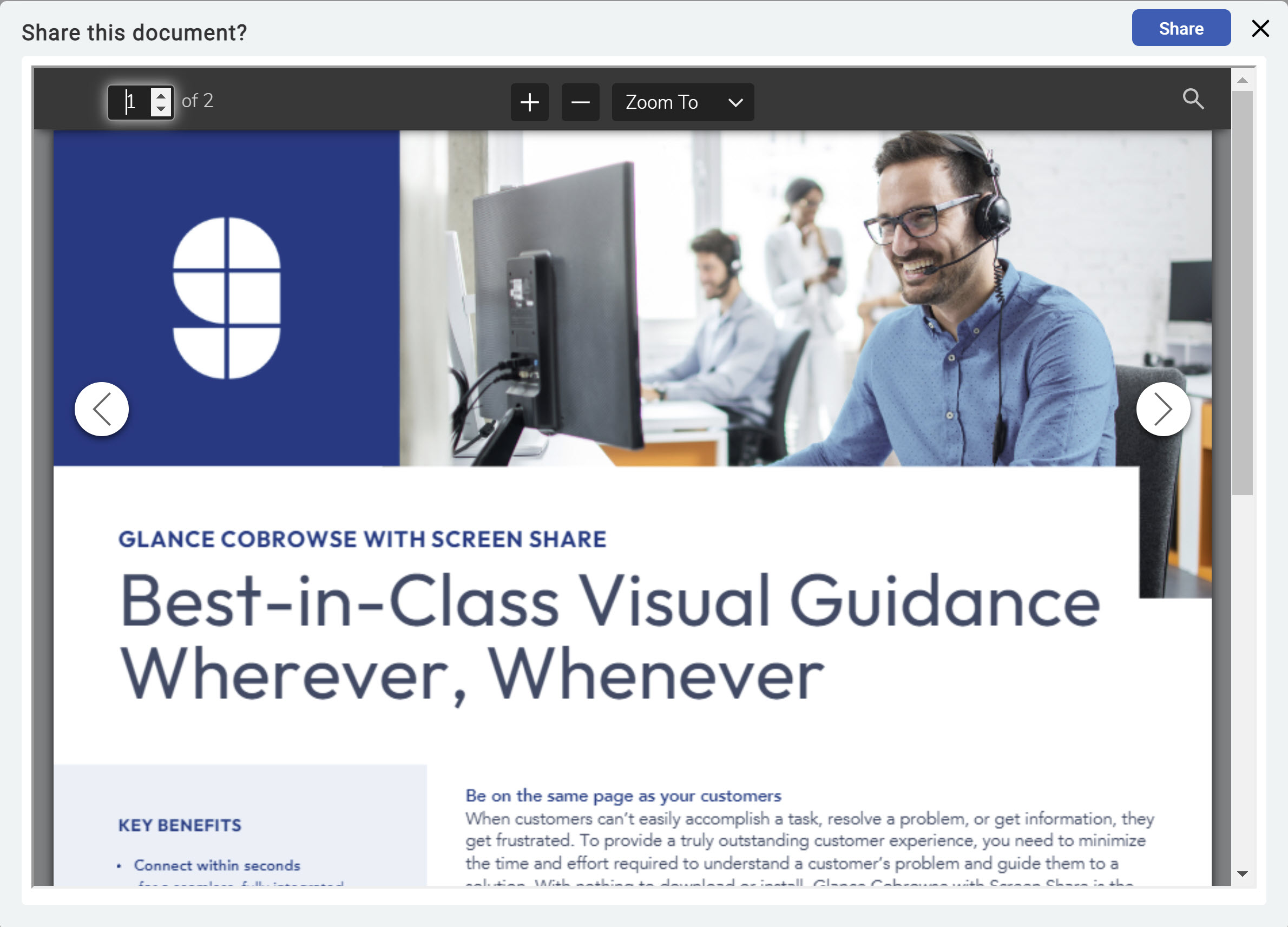Click the chevron arrow beside Zoom To
The height and width of the screenshot is (927, 1288).
tap(735, 103)
